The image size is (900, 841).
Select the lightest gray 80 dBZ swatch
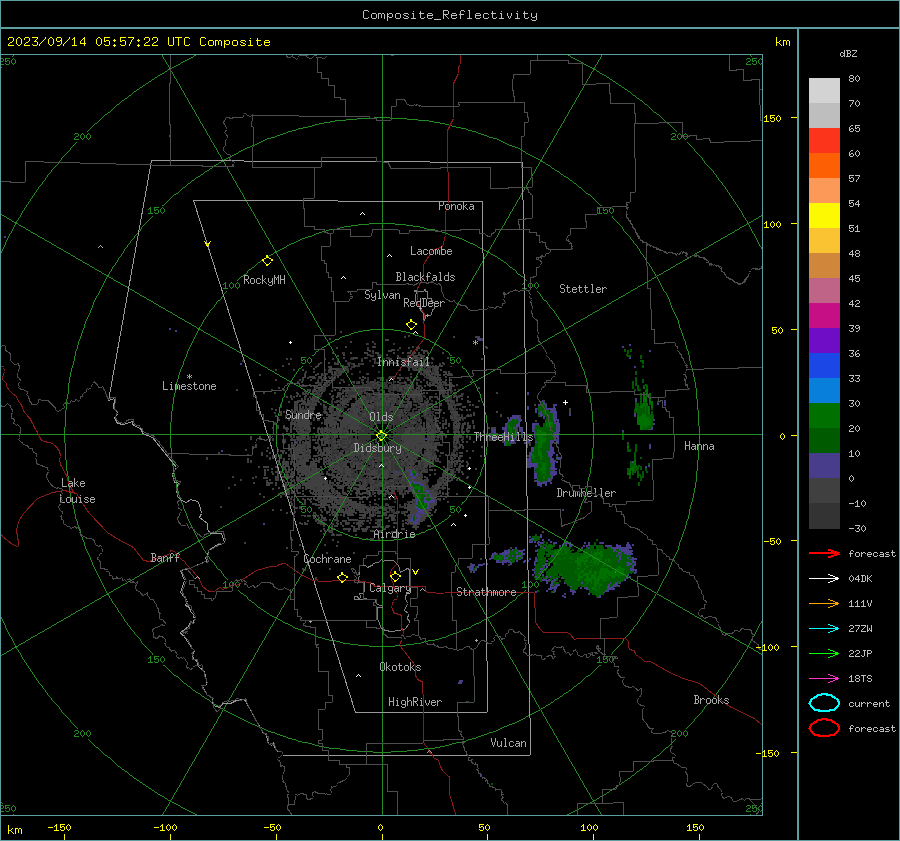[x=824, y=91]
